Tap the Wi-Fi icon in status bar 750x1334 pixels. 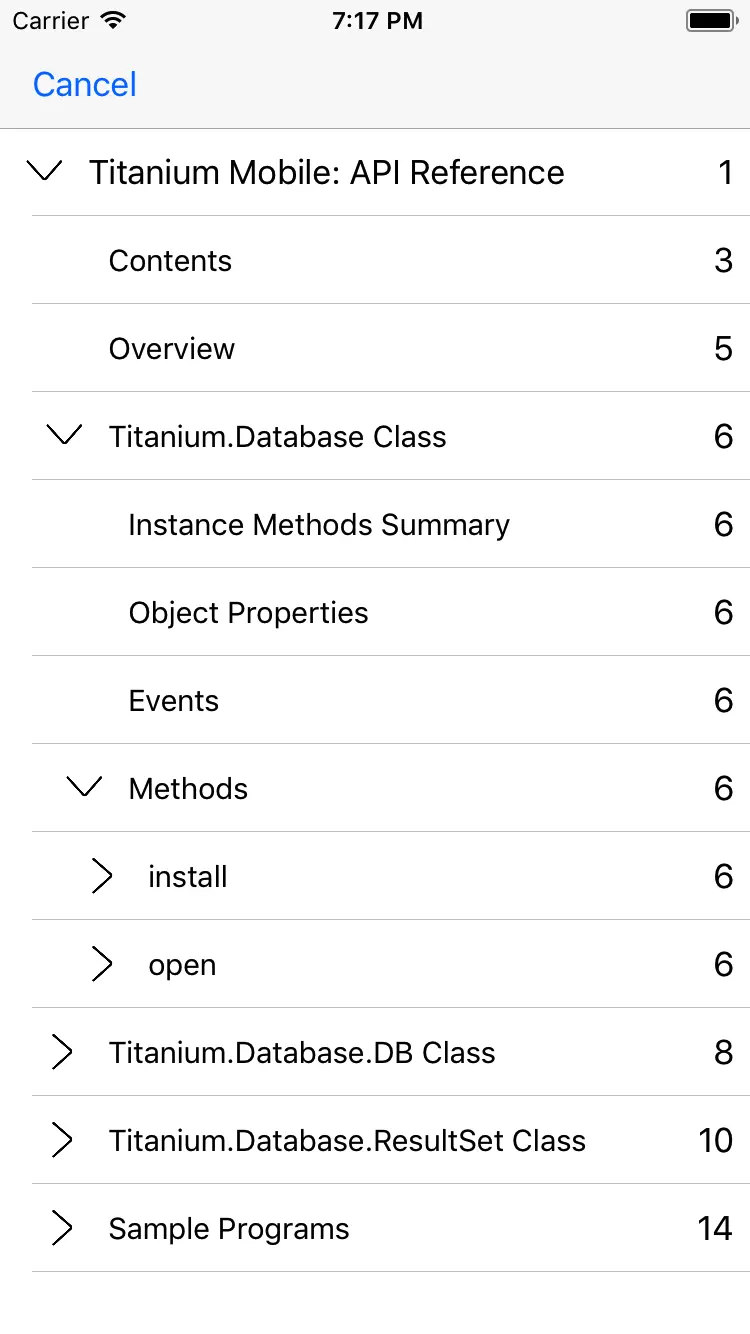coord(114,21)
